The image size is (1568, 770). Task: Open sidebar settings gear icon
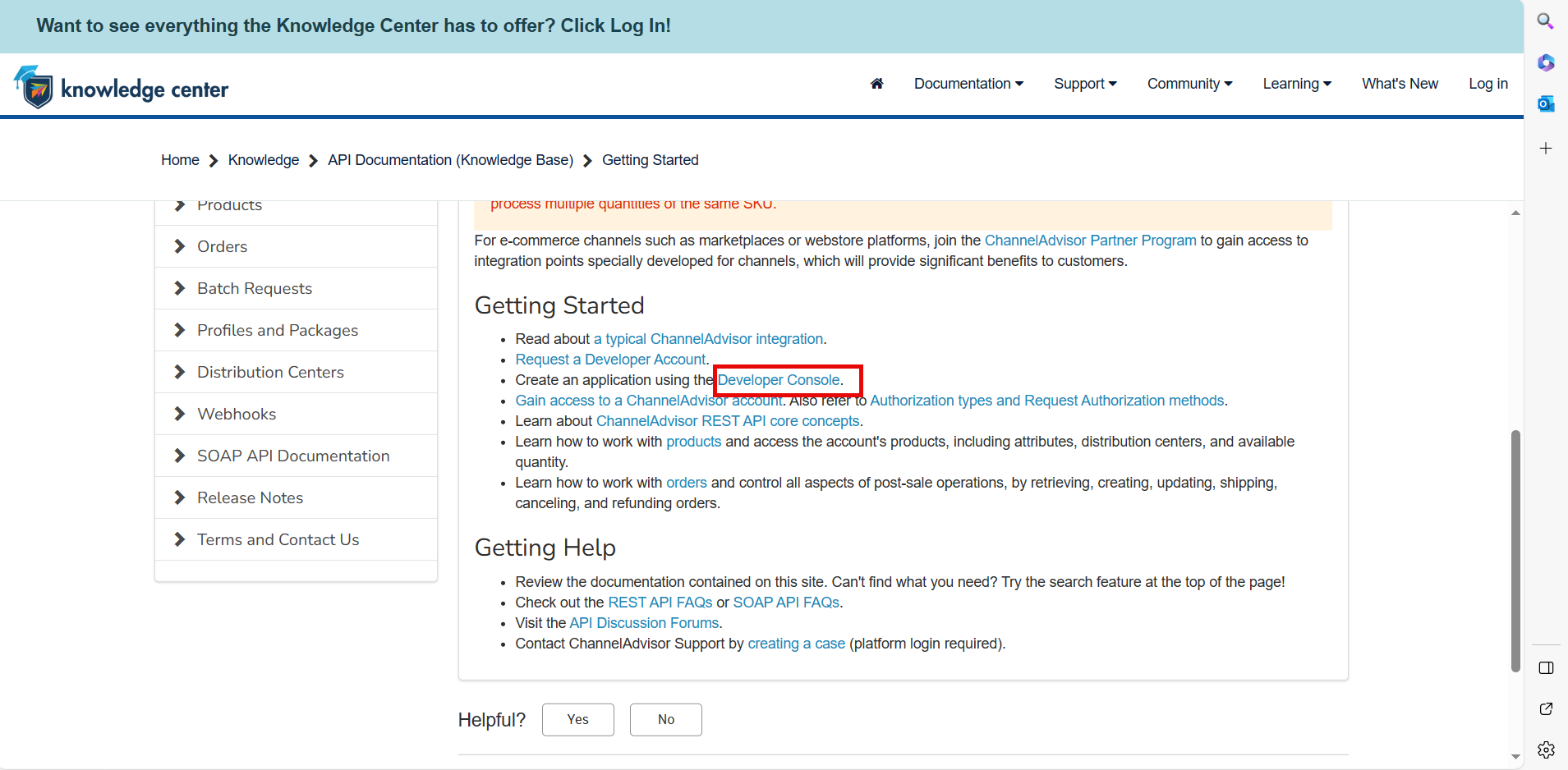pos(1545,749)
